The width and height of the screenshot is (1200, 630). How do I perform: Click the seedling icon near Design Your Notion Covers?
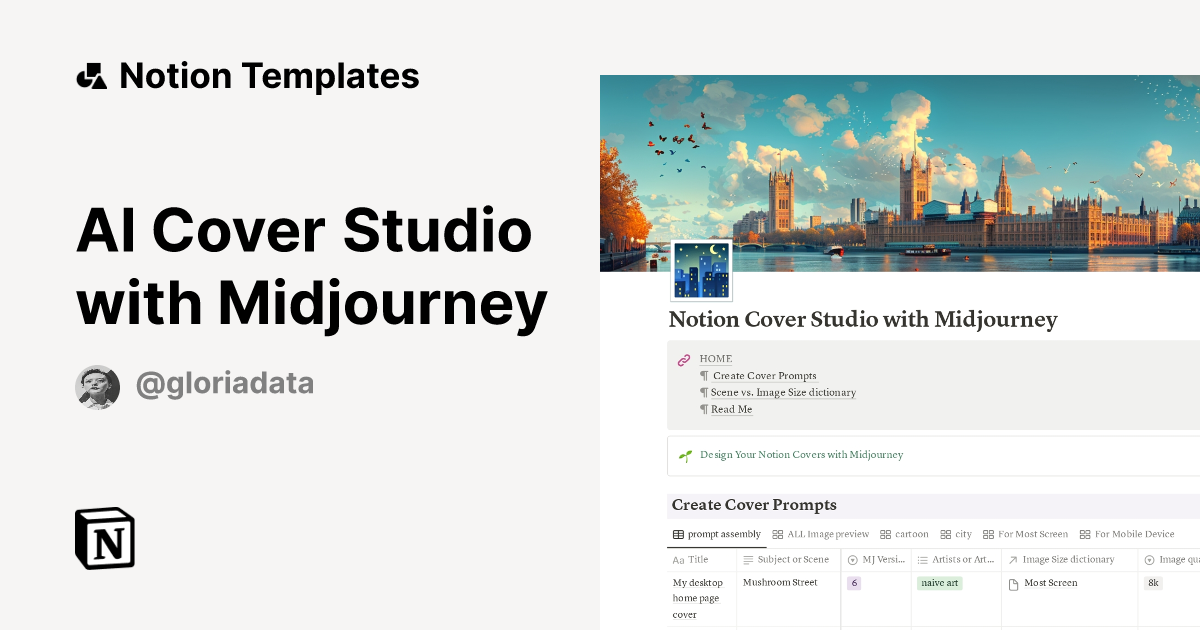(x=685, y=455)
